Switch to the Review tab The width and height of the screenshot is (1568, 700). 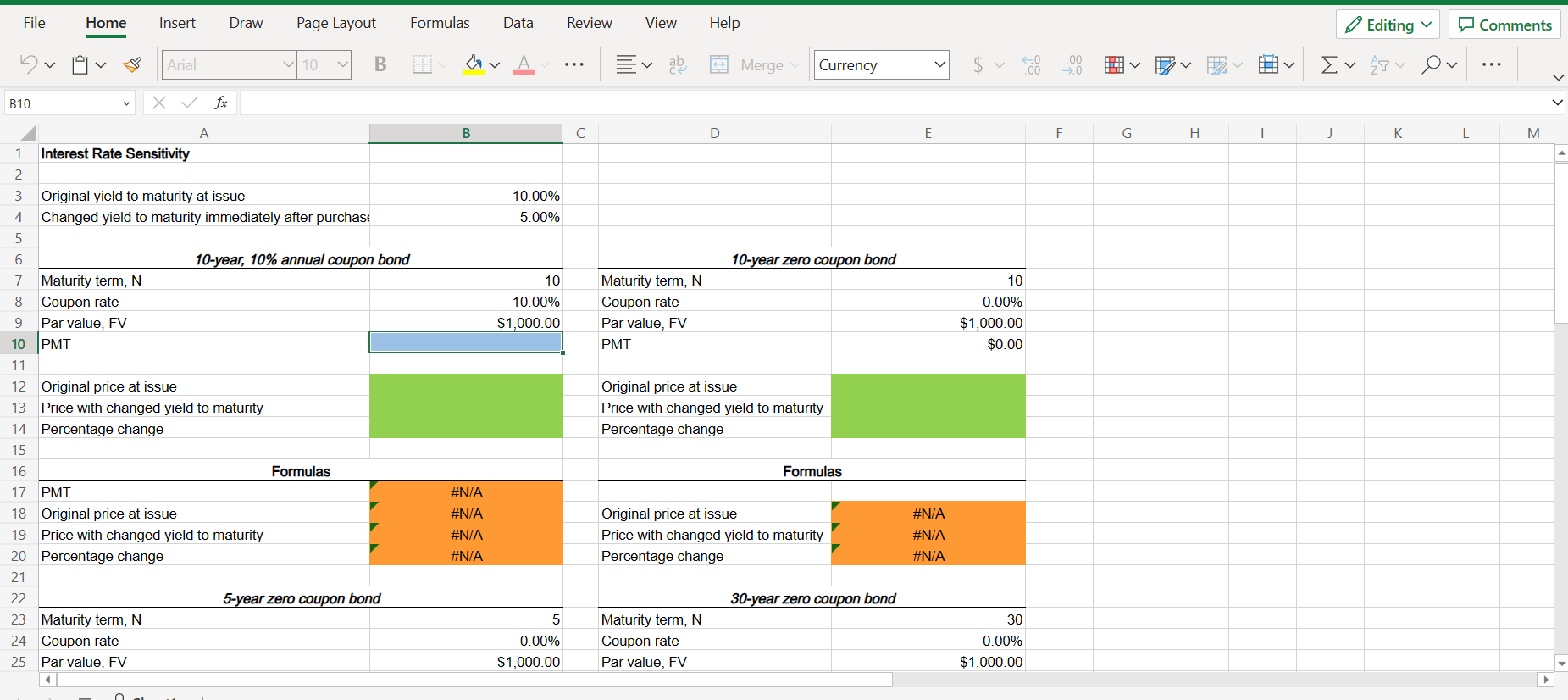[x=590, y=23]
